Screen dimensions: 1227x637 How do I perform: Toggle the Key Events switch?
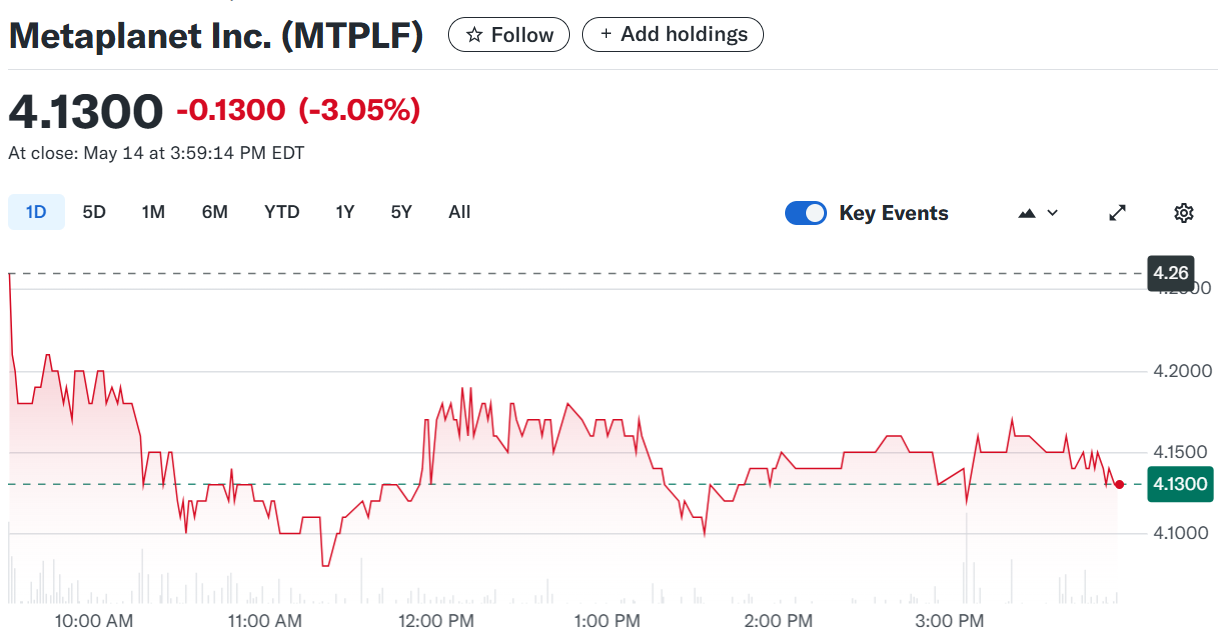806,213
